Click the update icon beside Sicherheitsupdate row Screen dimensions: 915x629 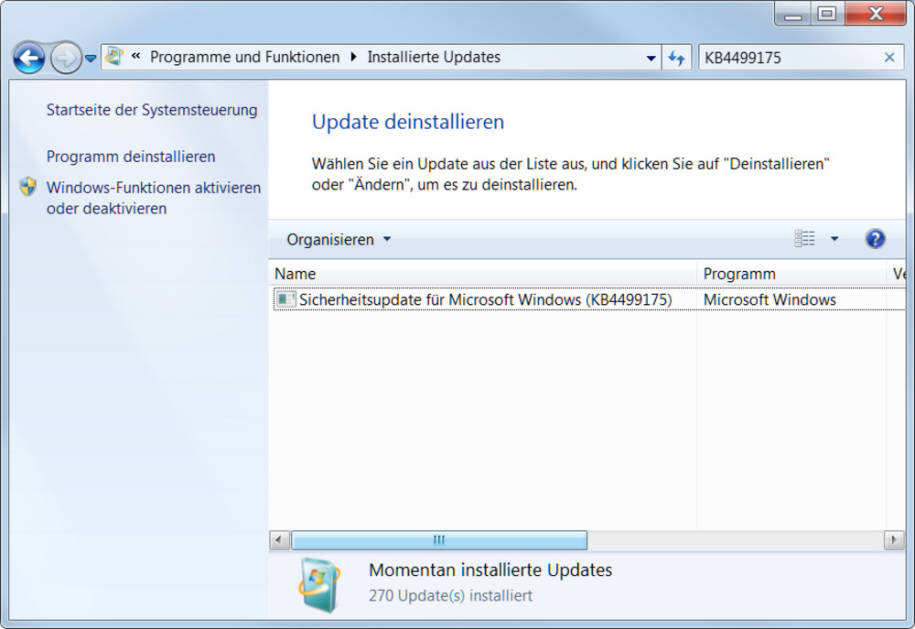pos(285,300)
